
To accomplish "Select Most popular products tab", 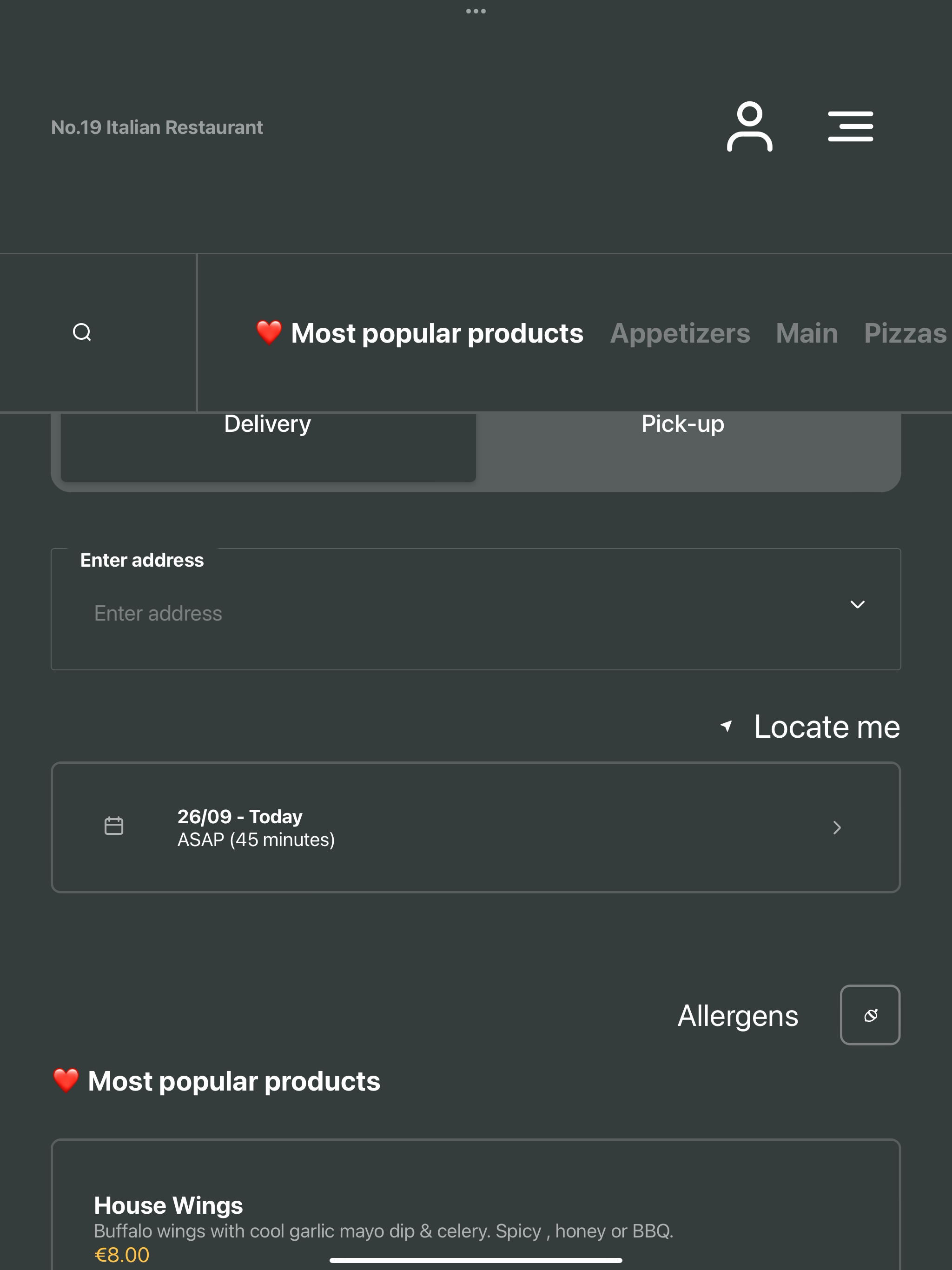I will pos(420,334).
